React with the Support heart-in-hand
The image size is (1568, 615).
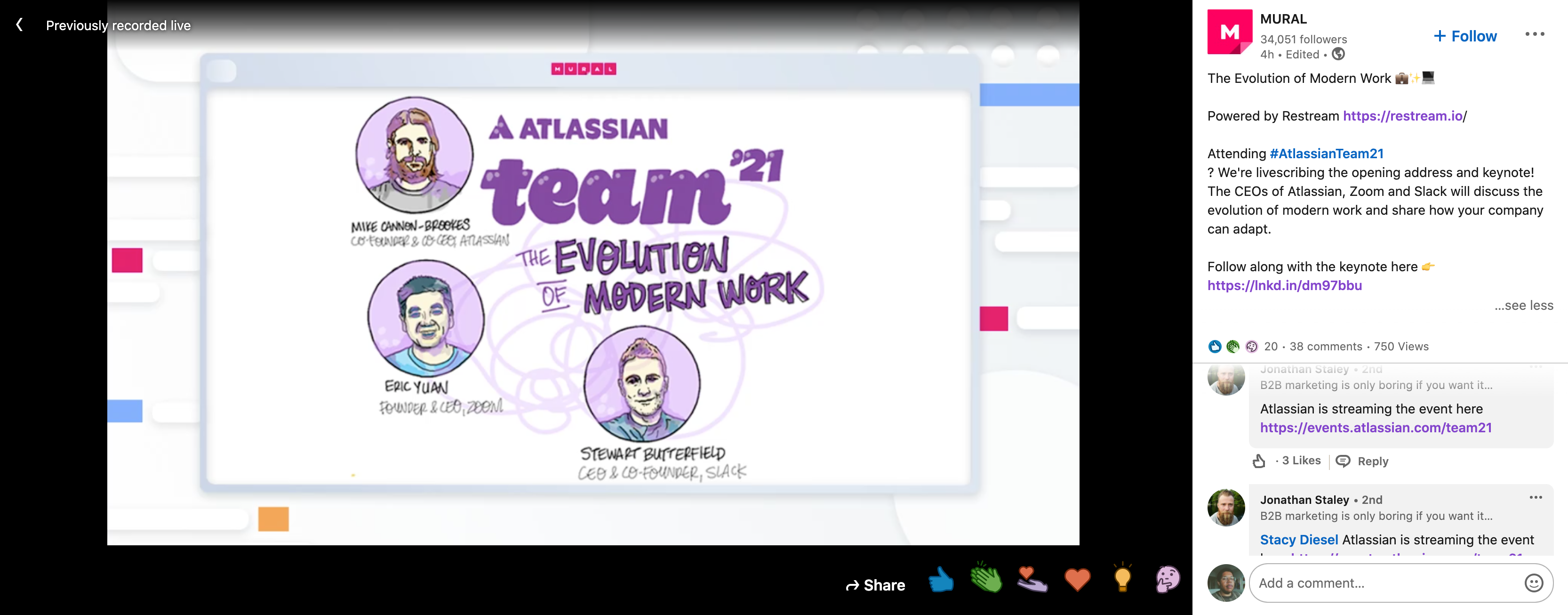(1032, 579)
